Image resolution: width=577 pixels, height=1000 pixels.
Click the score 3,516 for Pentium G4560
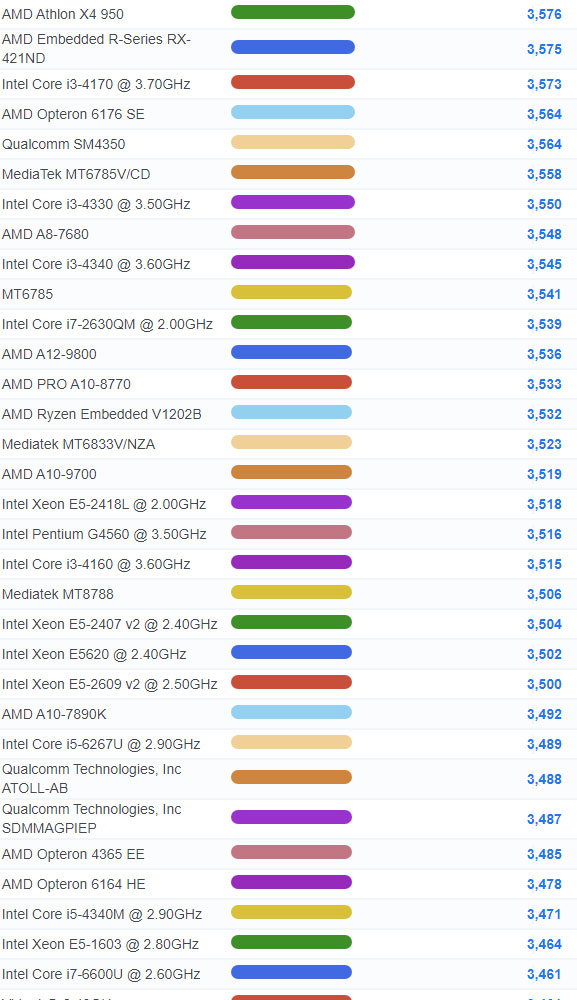(x=544, y=534)
